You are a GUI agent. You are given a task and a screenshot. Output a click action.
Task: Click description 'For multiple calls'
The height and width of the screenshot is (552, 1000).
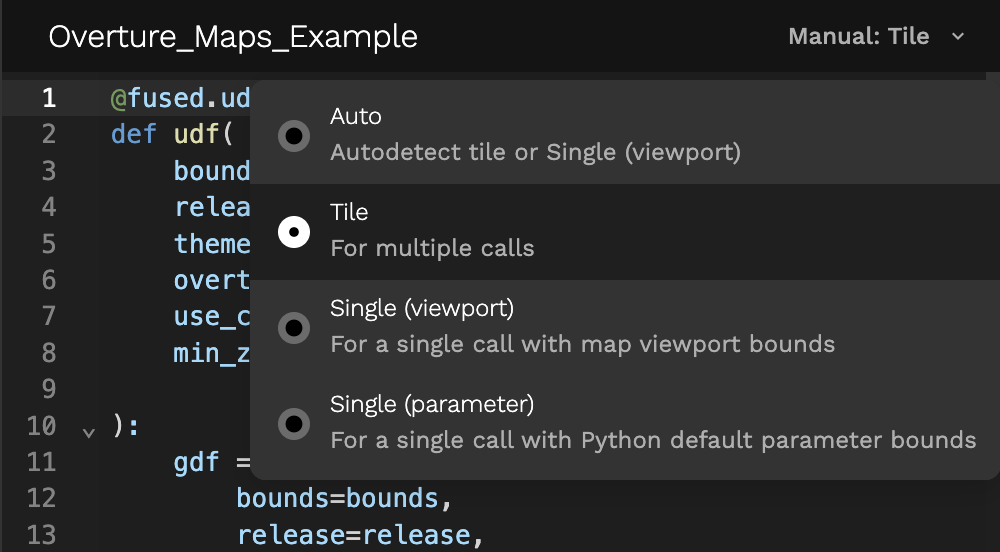pos(432,248)
